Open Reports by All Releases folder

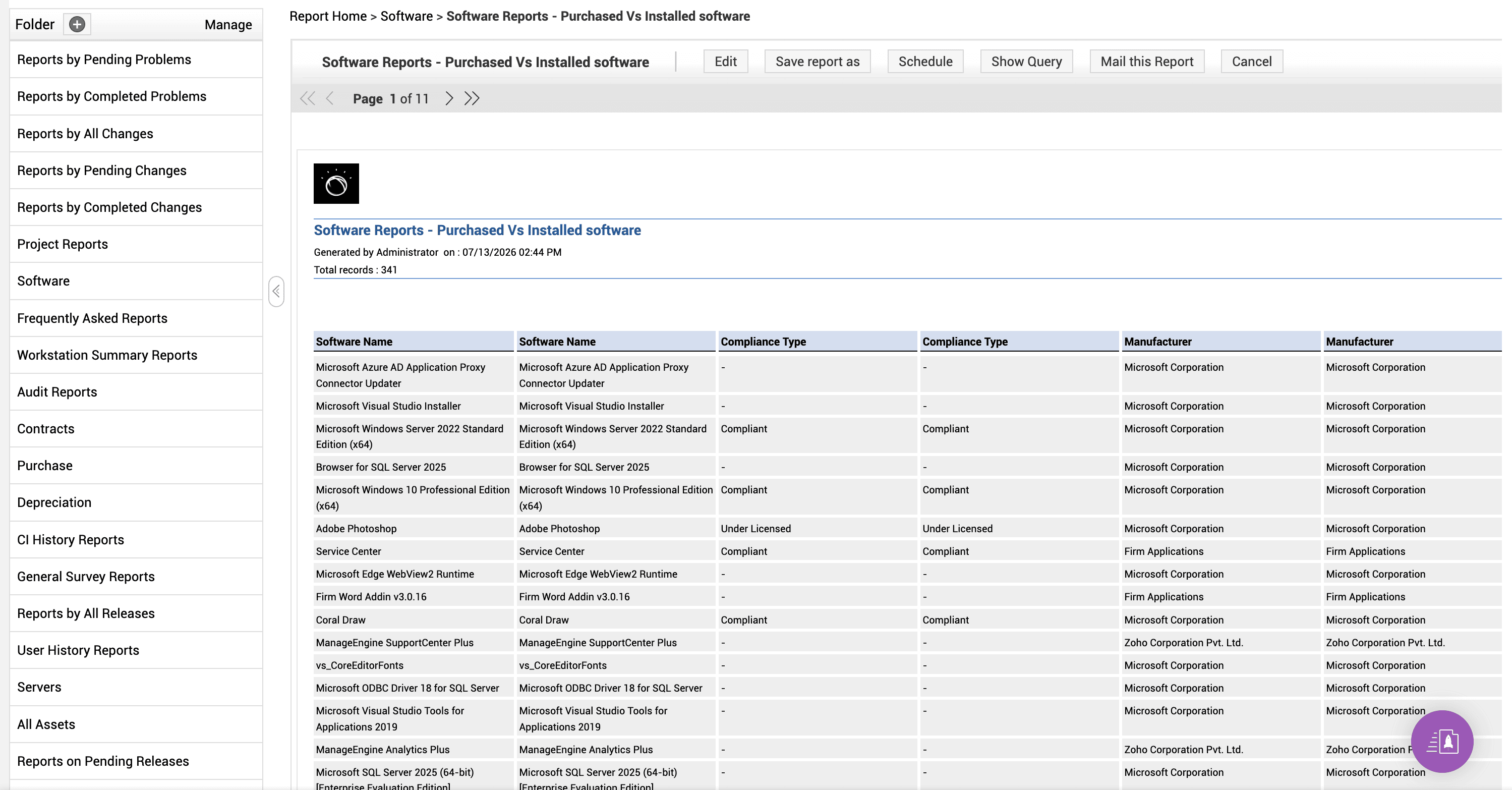point(136,613)
